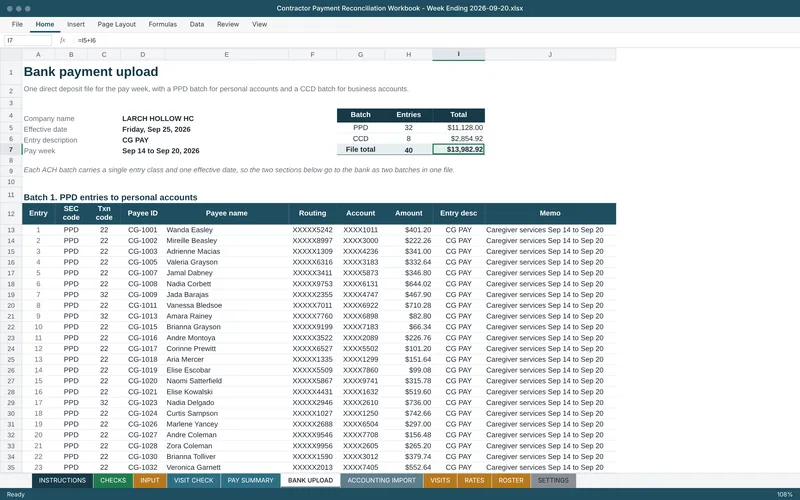
Task: Switch to the Home ribbon tab
Action: pos(44,24)
